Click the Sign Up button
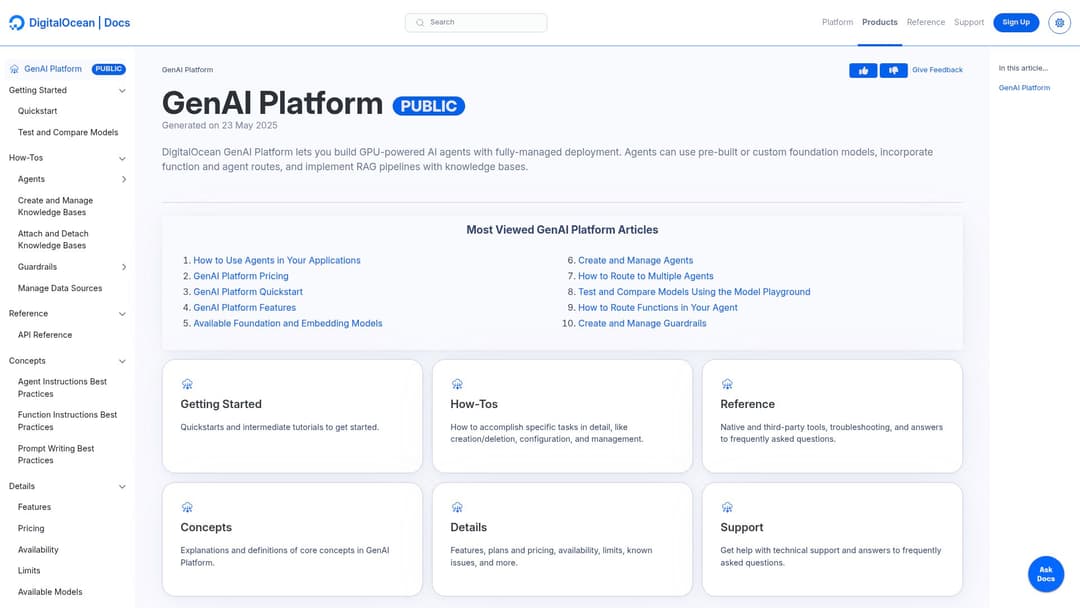1080x608 pixels. click(1016, 22)
